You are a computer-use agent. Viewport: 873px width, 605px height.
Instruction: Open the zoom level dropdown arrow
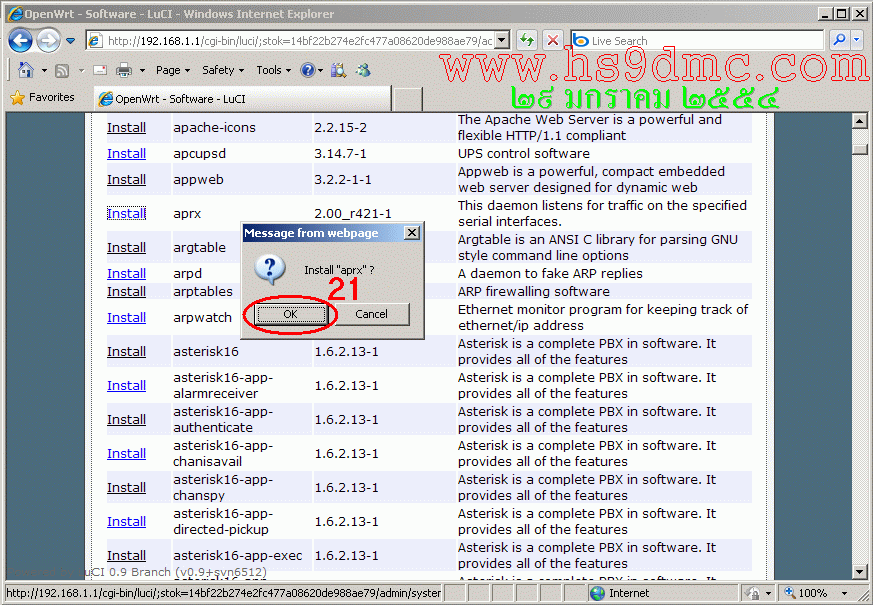click(845, 593)
